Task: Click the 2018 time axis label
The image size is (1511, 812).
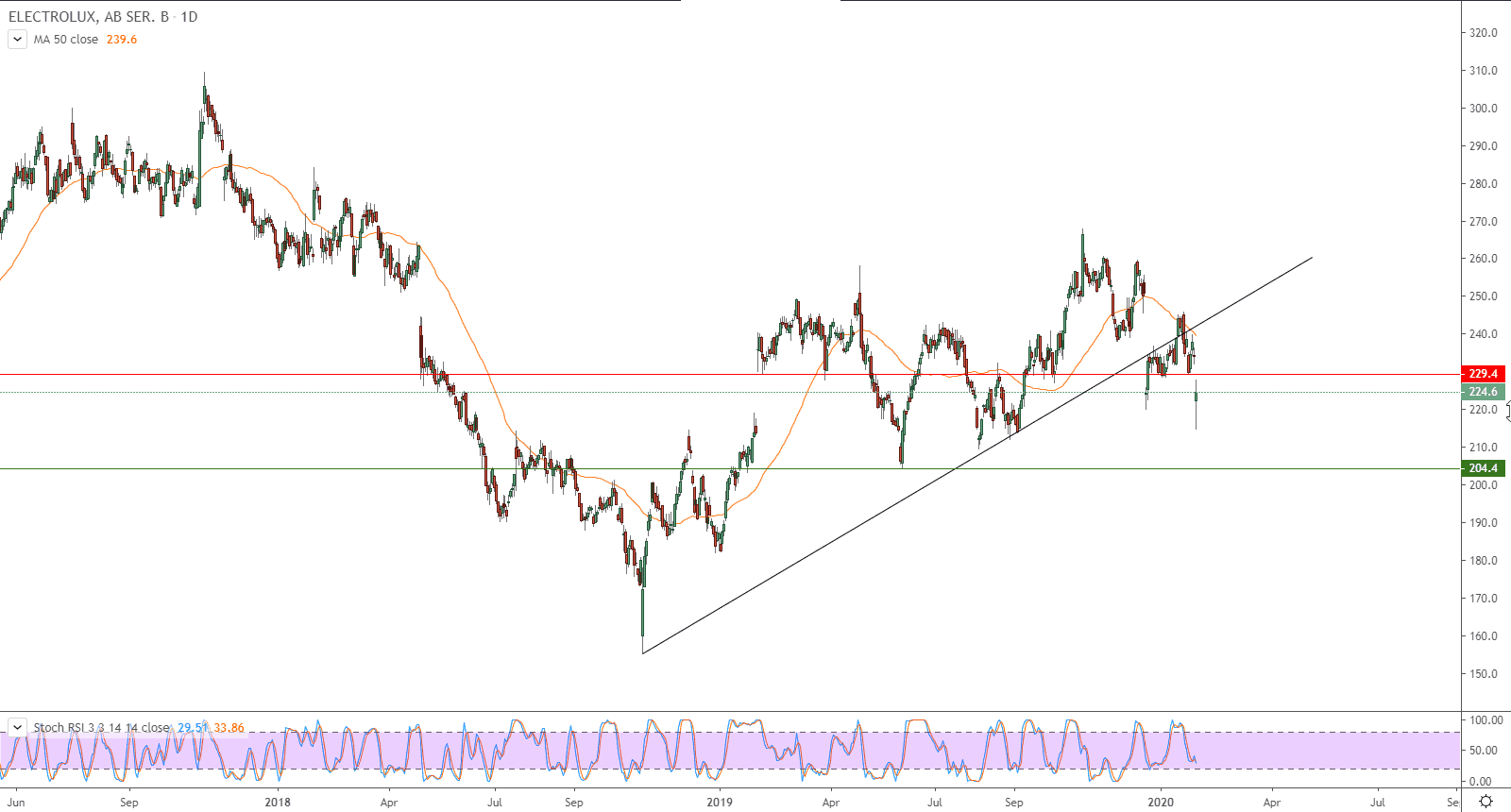Action: (278, 803)
